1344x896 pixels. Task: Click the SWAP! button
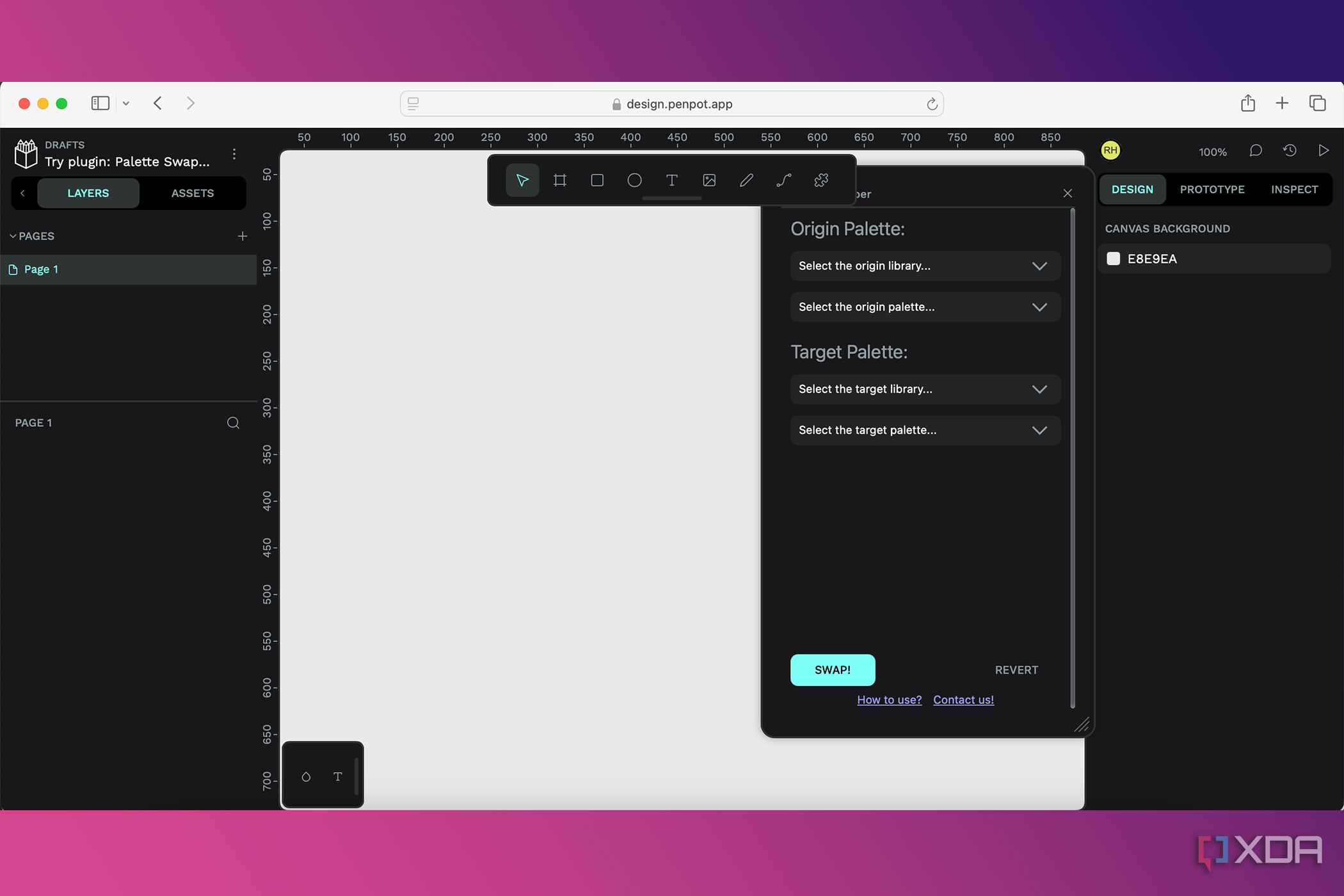833,670
